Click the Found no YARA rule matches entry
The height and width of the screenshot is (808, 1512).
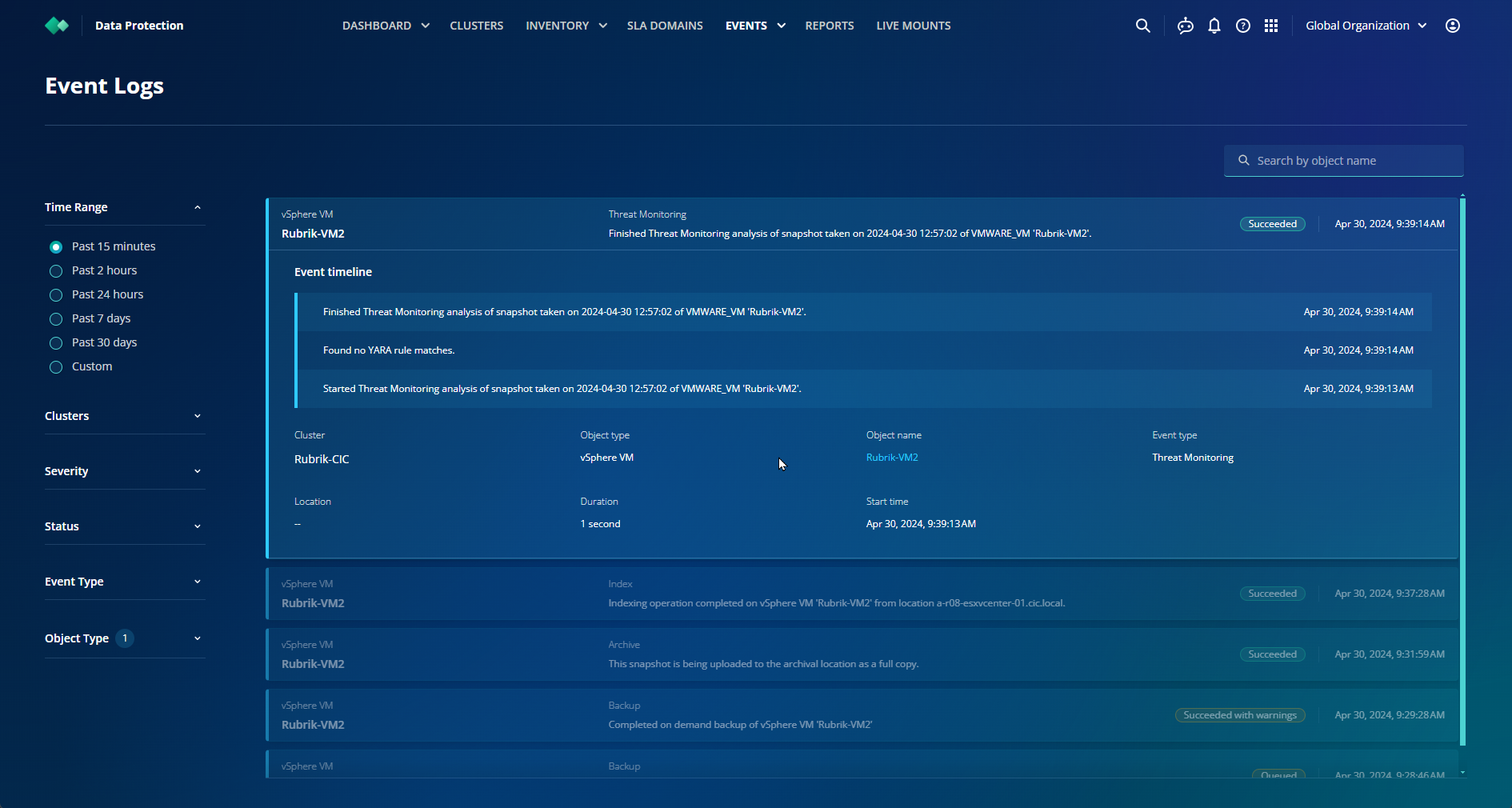click(x=865, y=350)
